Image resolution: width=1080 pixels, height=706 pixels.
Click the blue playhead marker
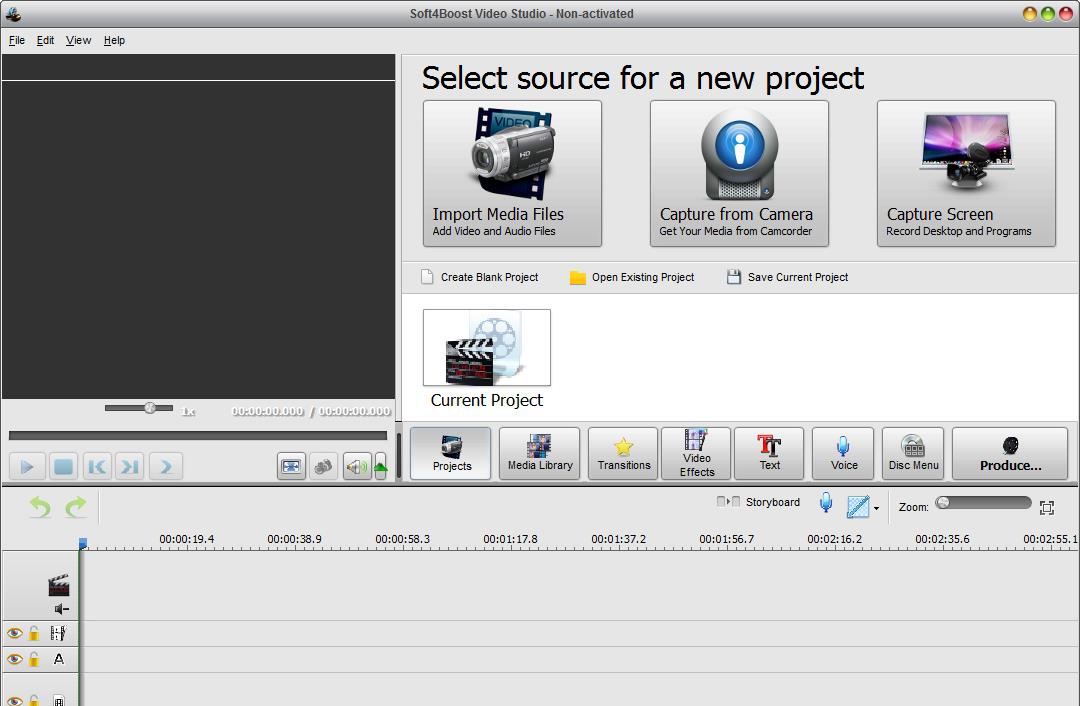pos(83,543)
